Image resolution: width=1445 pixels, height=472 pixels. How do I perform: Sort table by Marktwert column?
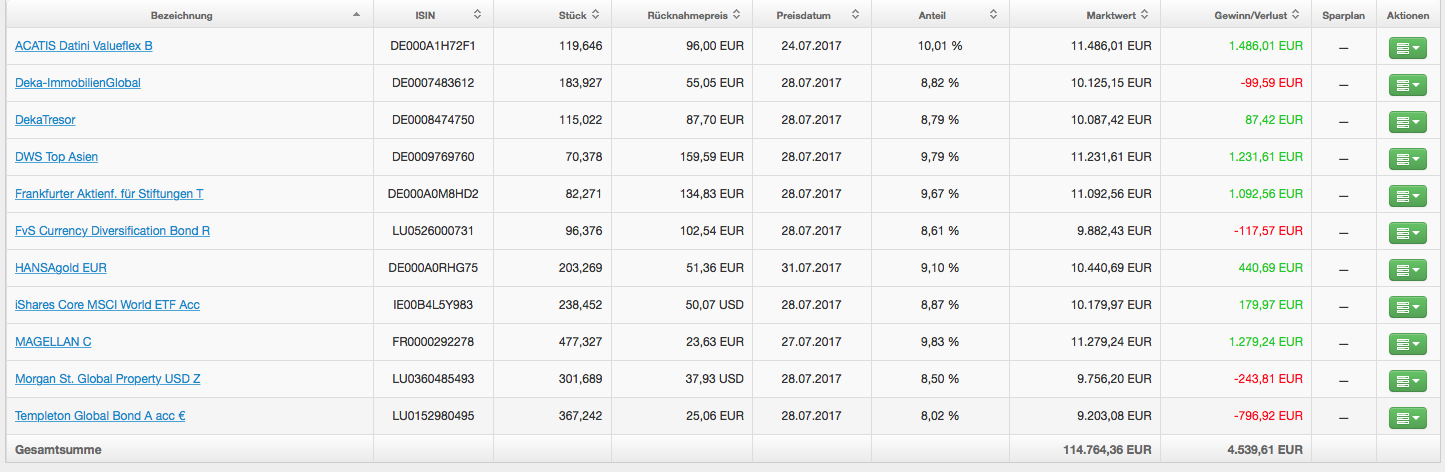coord(1085,15)
